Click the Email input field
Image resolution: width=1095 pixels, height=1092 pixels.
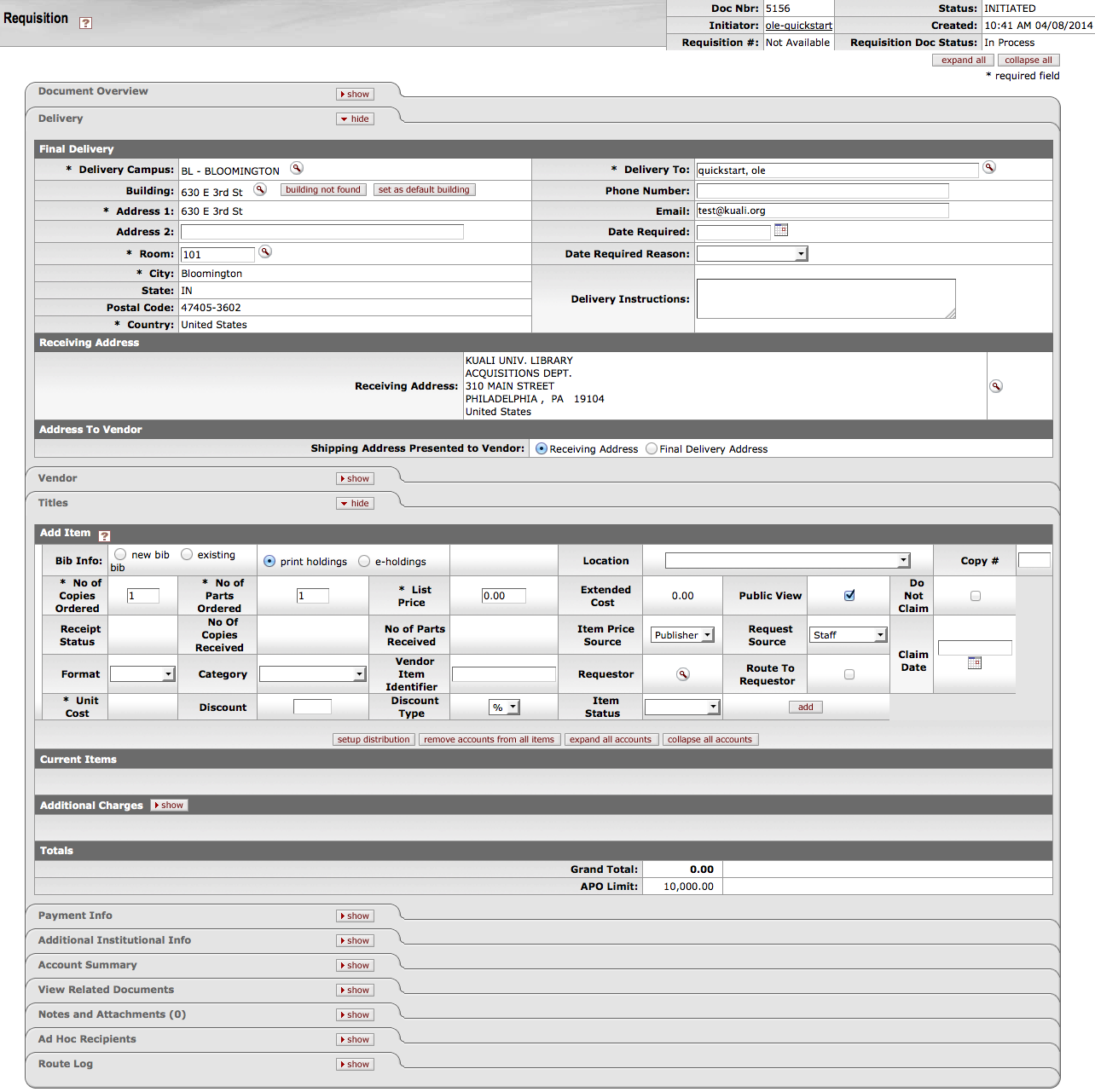pos(823,211)
